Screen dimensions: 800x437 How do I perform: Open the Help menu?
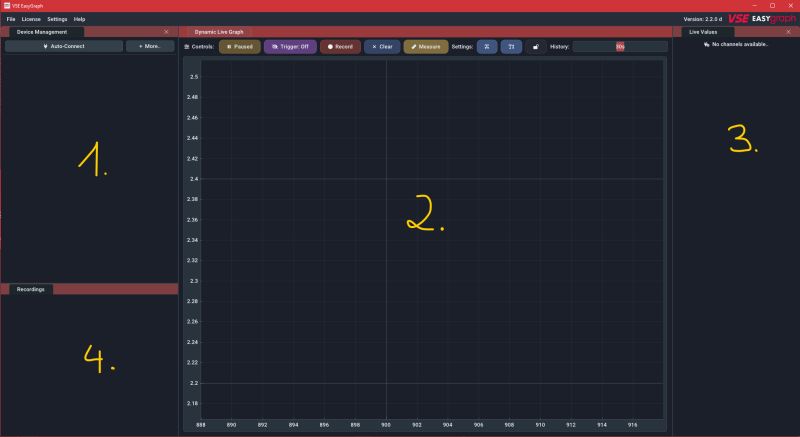[x=79, y=19]
